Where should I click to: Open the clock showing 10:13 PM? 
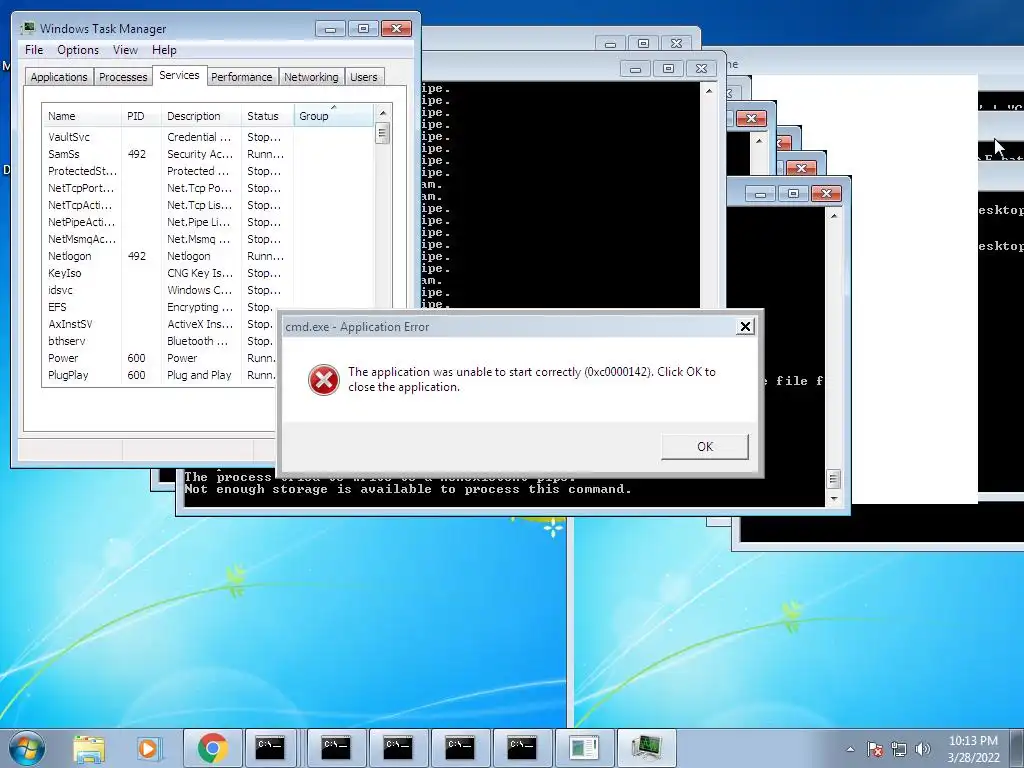973,749
